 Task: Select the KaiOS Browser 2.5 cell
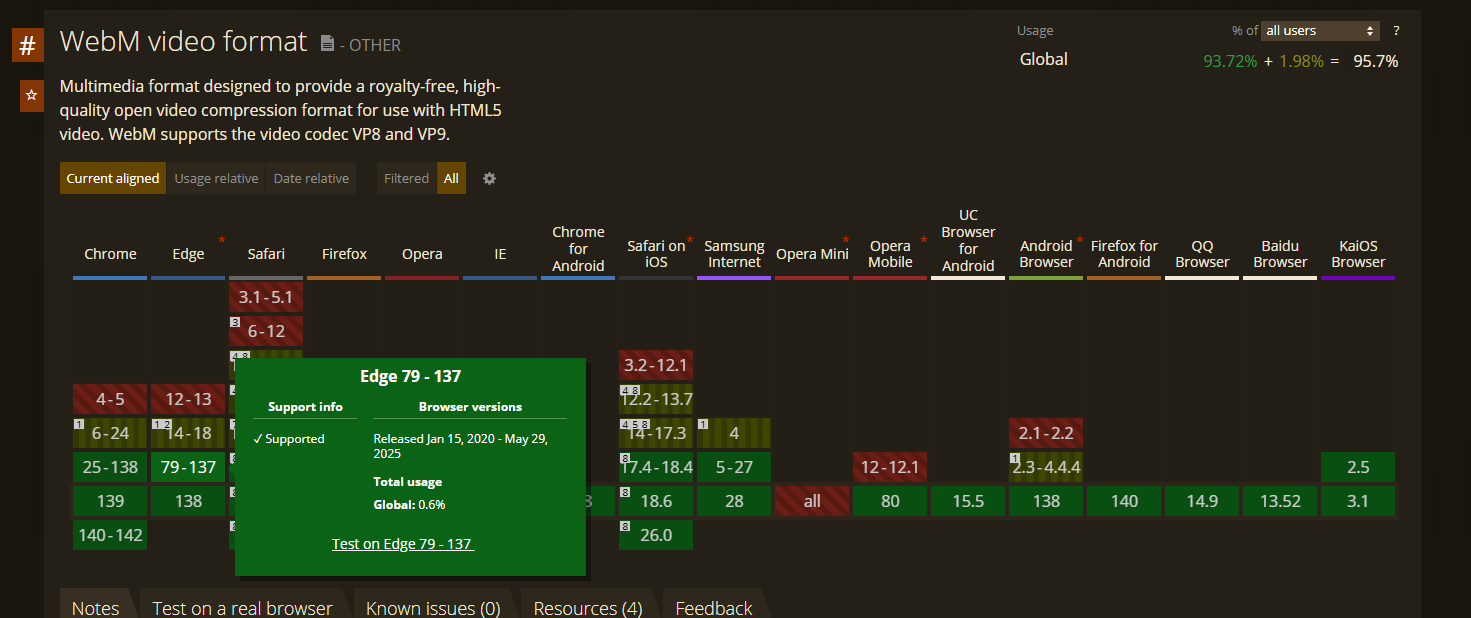click(x=1358, y=467)
